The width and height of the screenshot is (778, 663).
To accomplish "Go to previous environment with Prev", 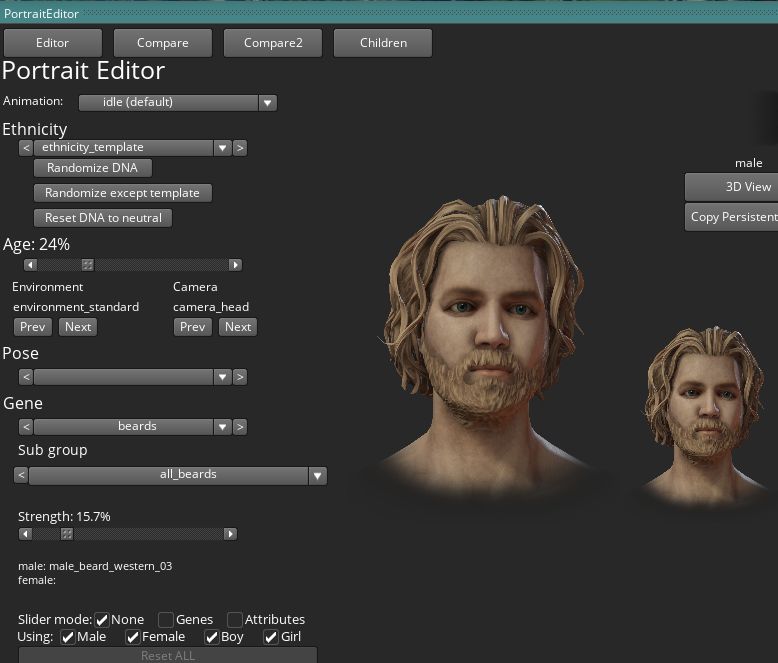I will (33, 327).
